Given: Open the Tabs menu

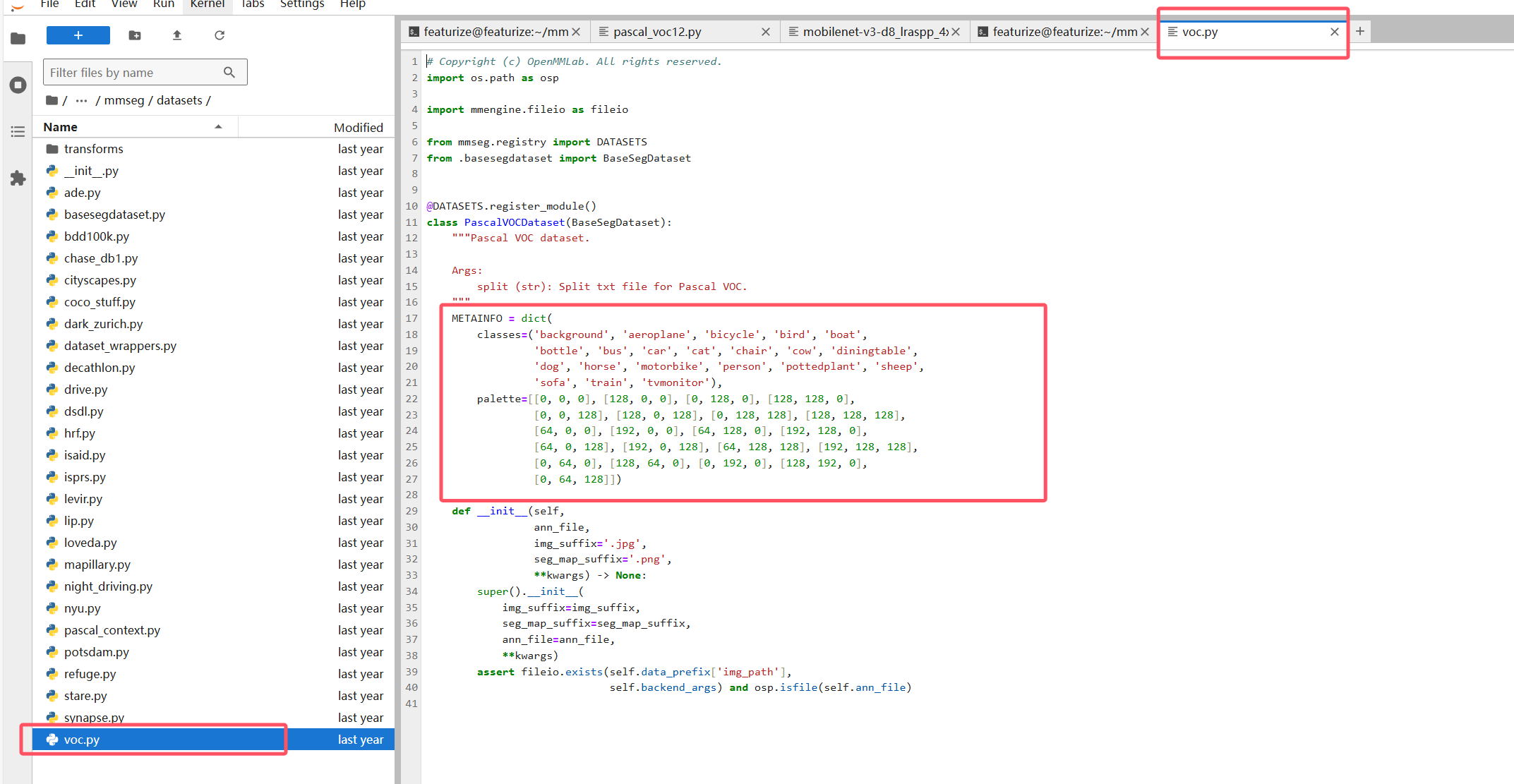Looking at the screenshot, I should click(x=252, y=4).
